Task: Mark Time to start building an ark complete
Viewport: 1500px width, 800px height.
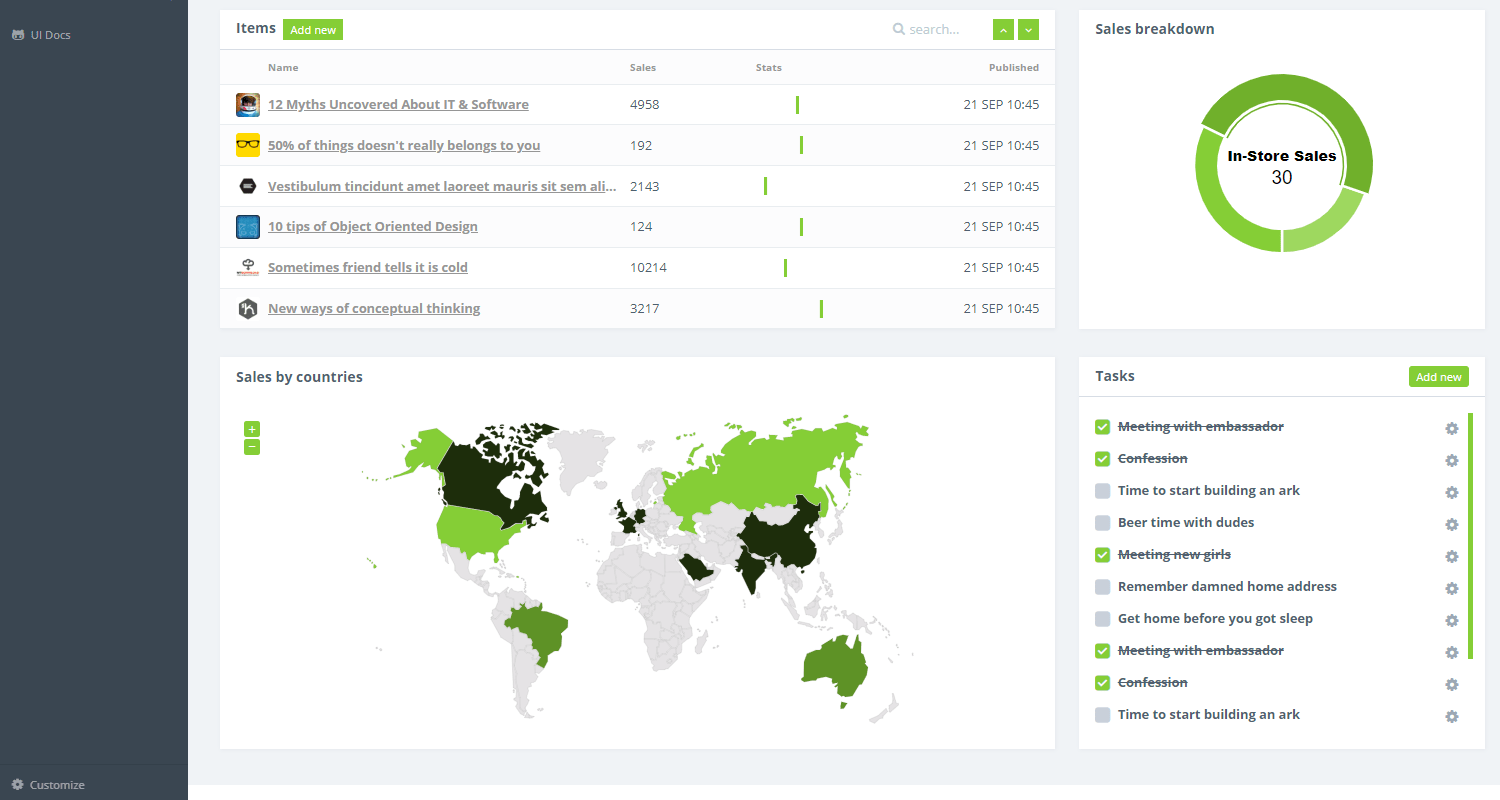Action: (x=1102, y=490)
